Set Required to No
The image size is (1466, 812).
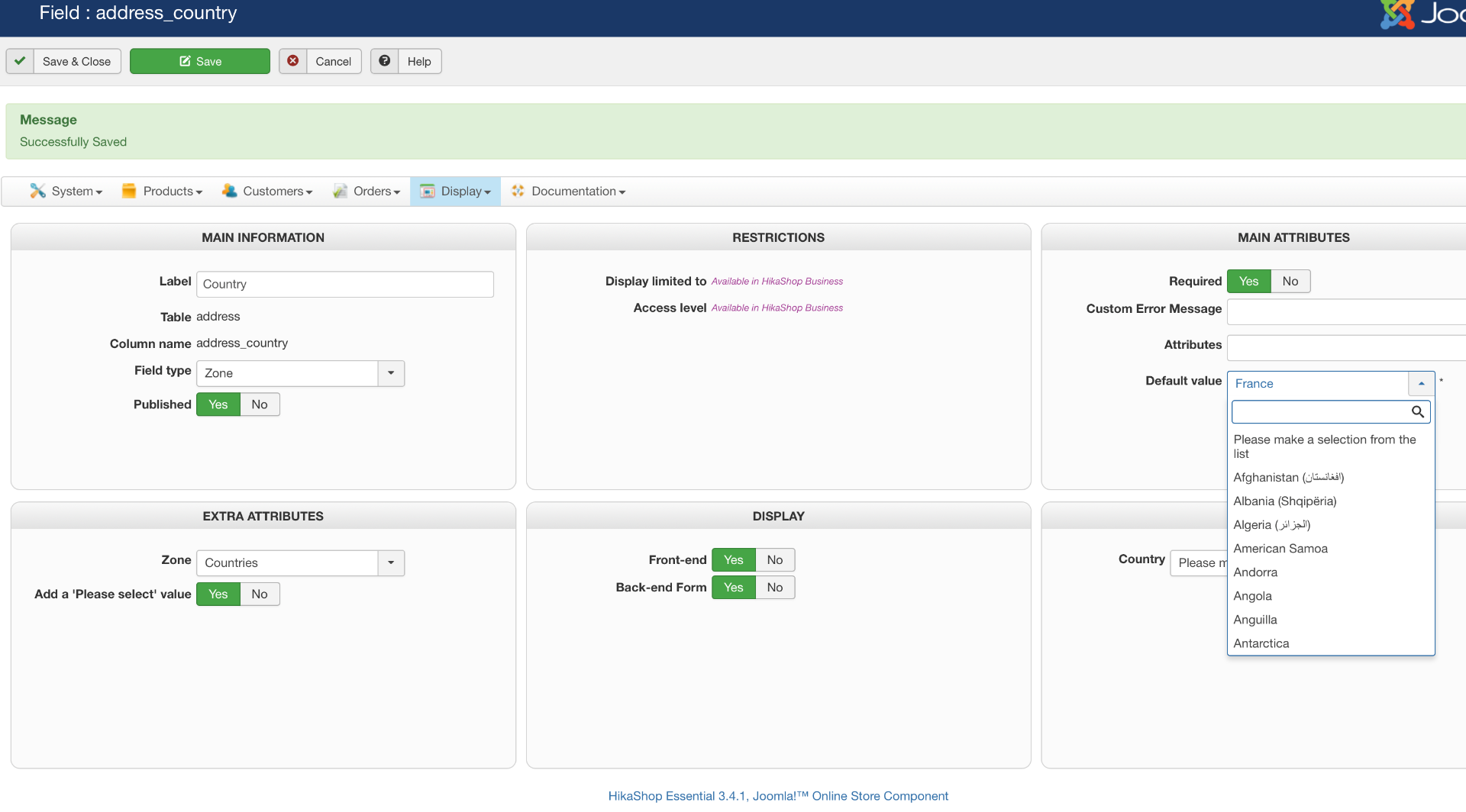pos(1290,282)
